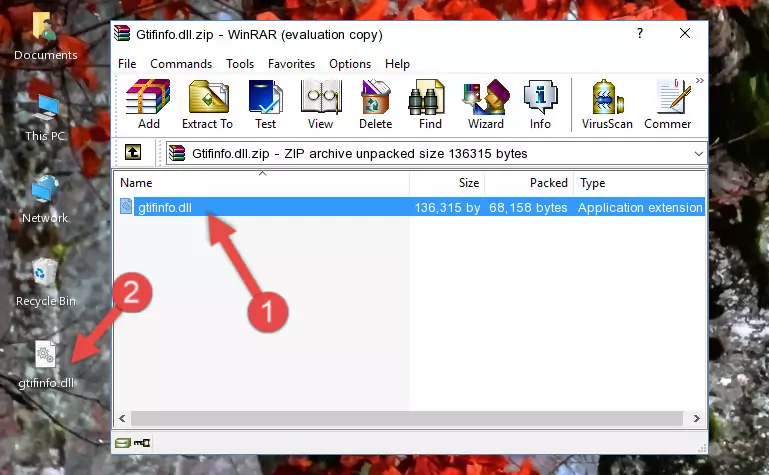Go up one folder level
Screen dimensions: 769x475
[133, 152]
